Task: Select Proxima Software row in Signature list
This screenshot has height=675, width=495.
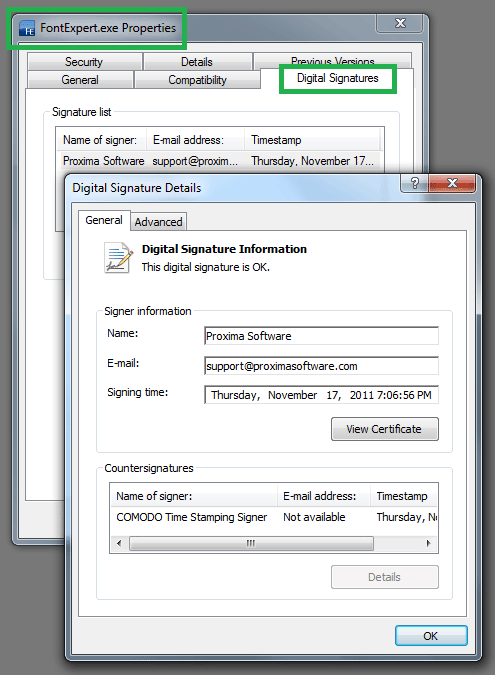Action: click(x=220, y=161)
